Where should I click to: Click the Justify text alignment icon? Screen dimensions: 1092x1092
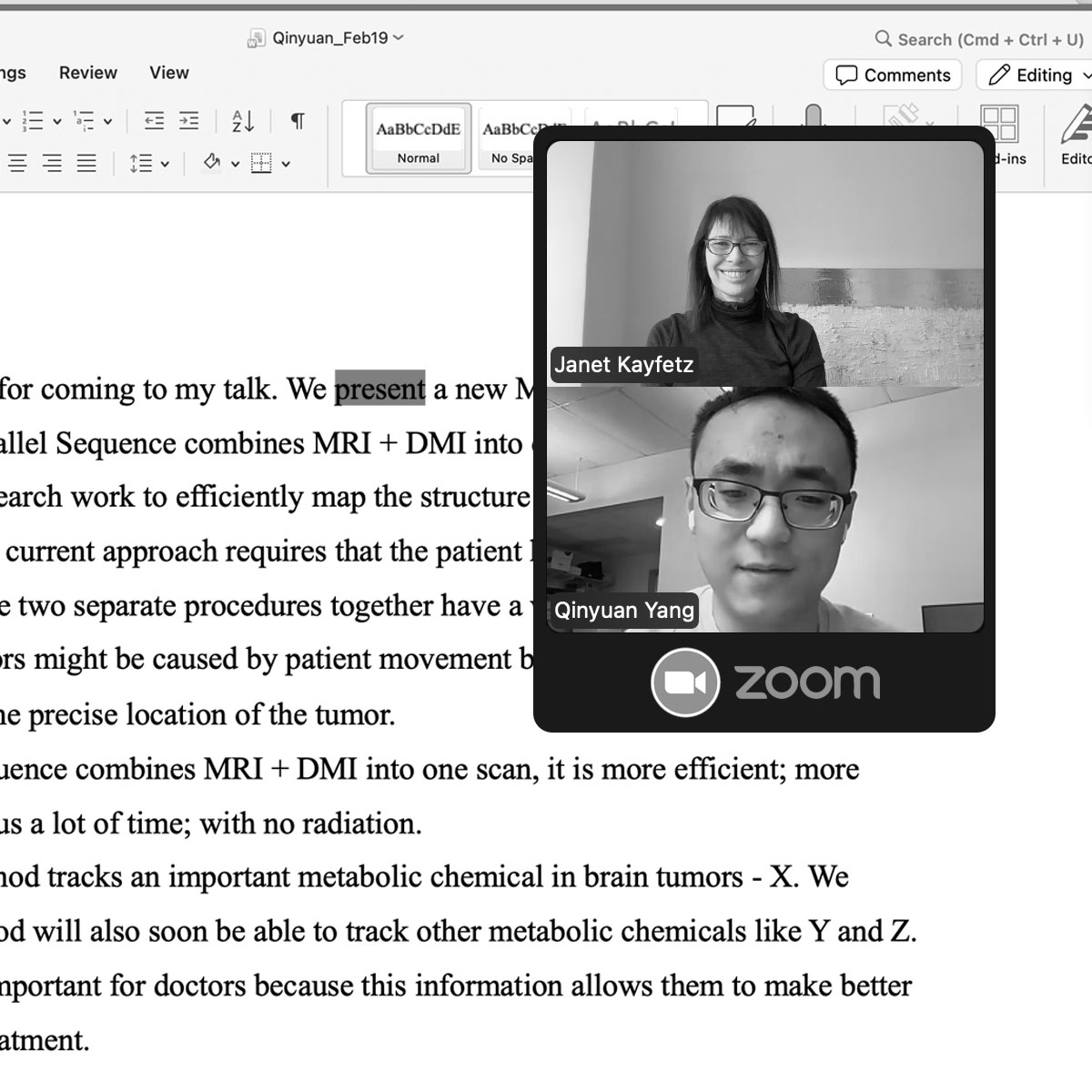(x=86, y=164)
